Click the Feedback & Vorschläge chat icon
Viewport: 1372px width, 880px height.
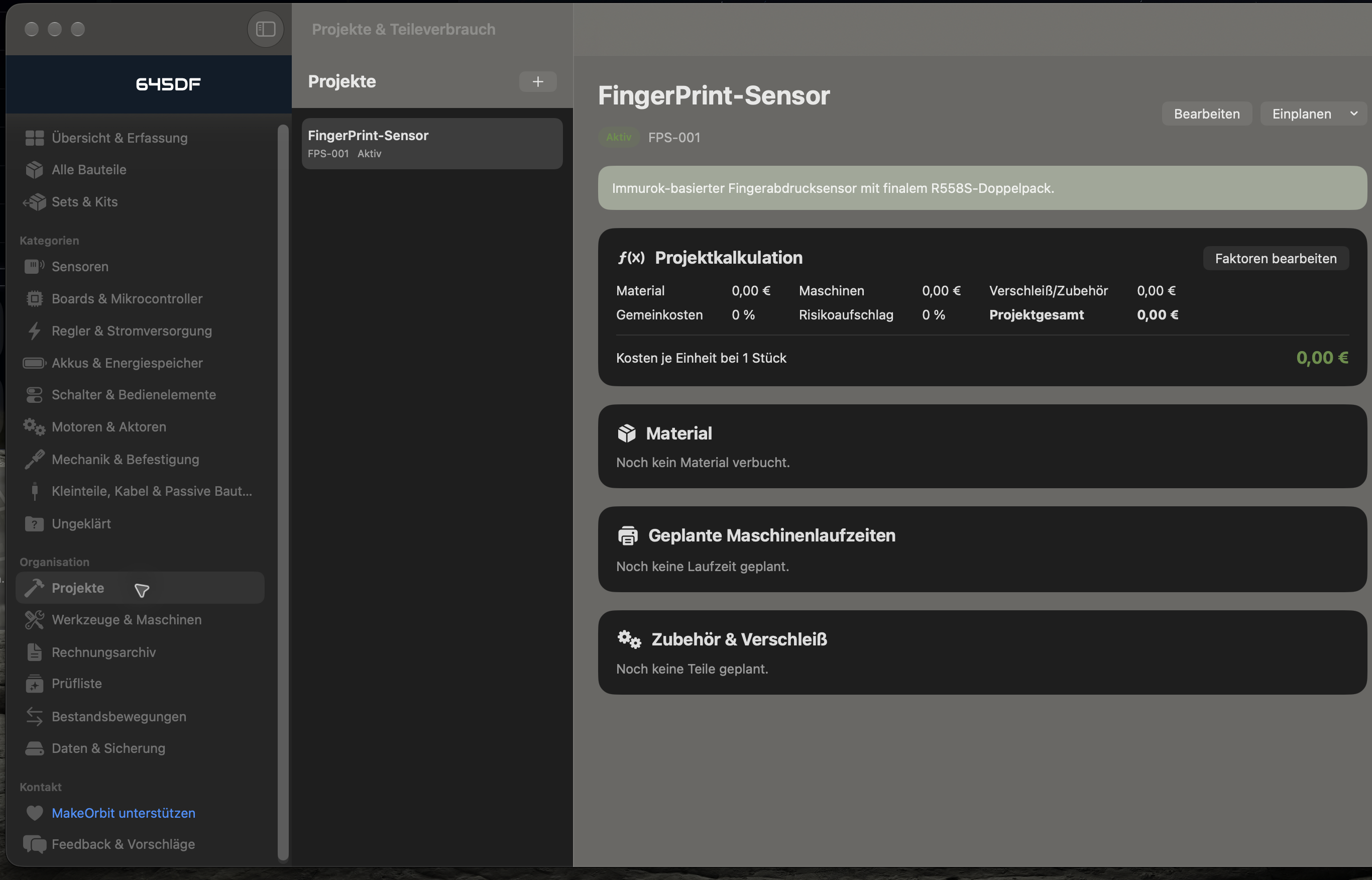[34, 844]
